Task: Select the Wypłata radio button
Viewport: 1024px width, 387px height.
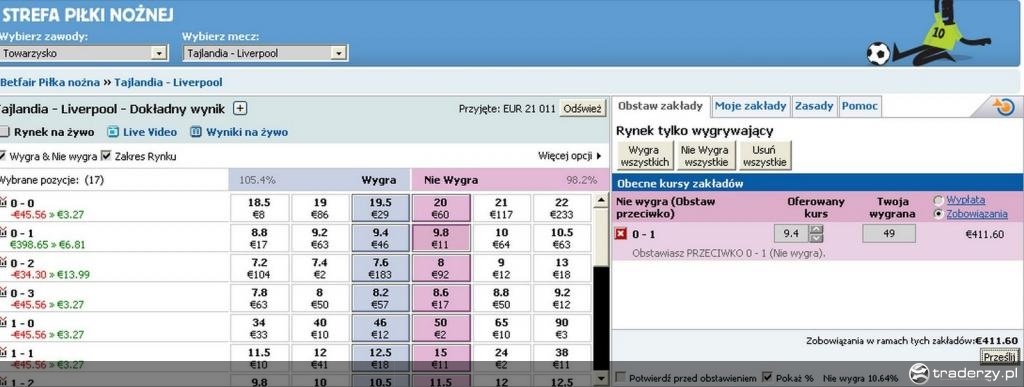Action: click(939, 200)
